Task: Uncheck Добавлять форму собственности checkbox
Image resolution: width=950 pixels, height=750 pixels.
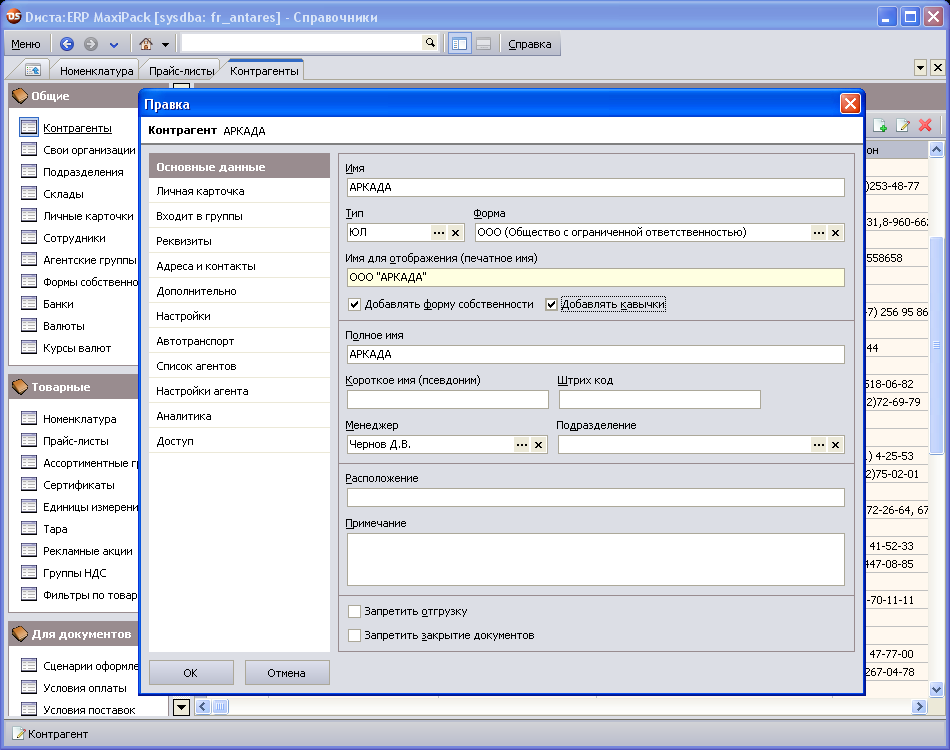Action: coord(354,304)
